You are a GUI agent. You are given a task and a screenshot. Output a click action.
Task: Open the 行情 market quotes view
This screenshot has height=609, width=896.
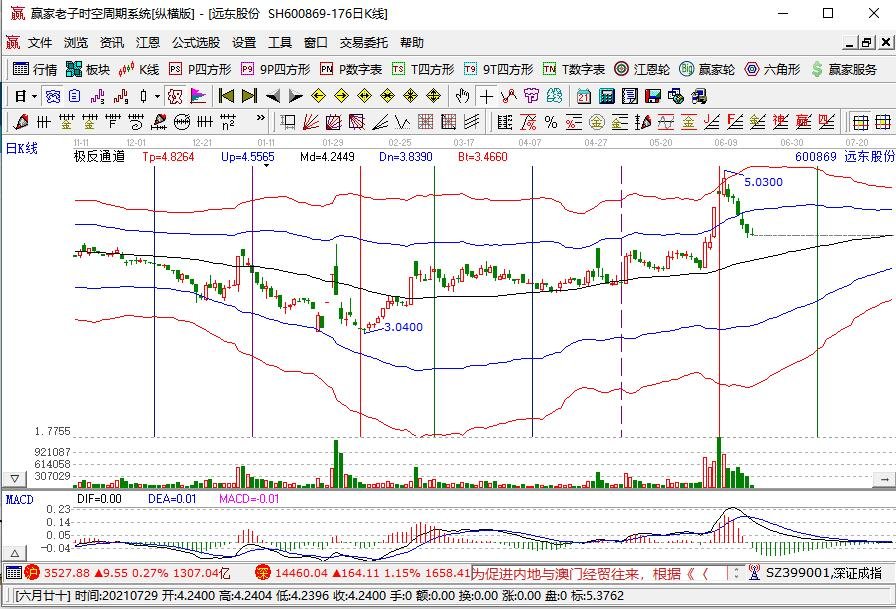(x=35, y=69)
